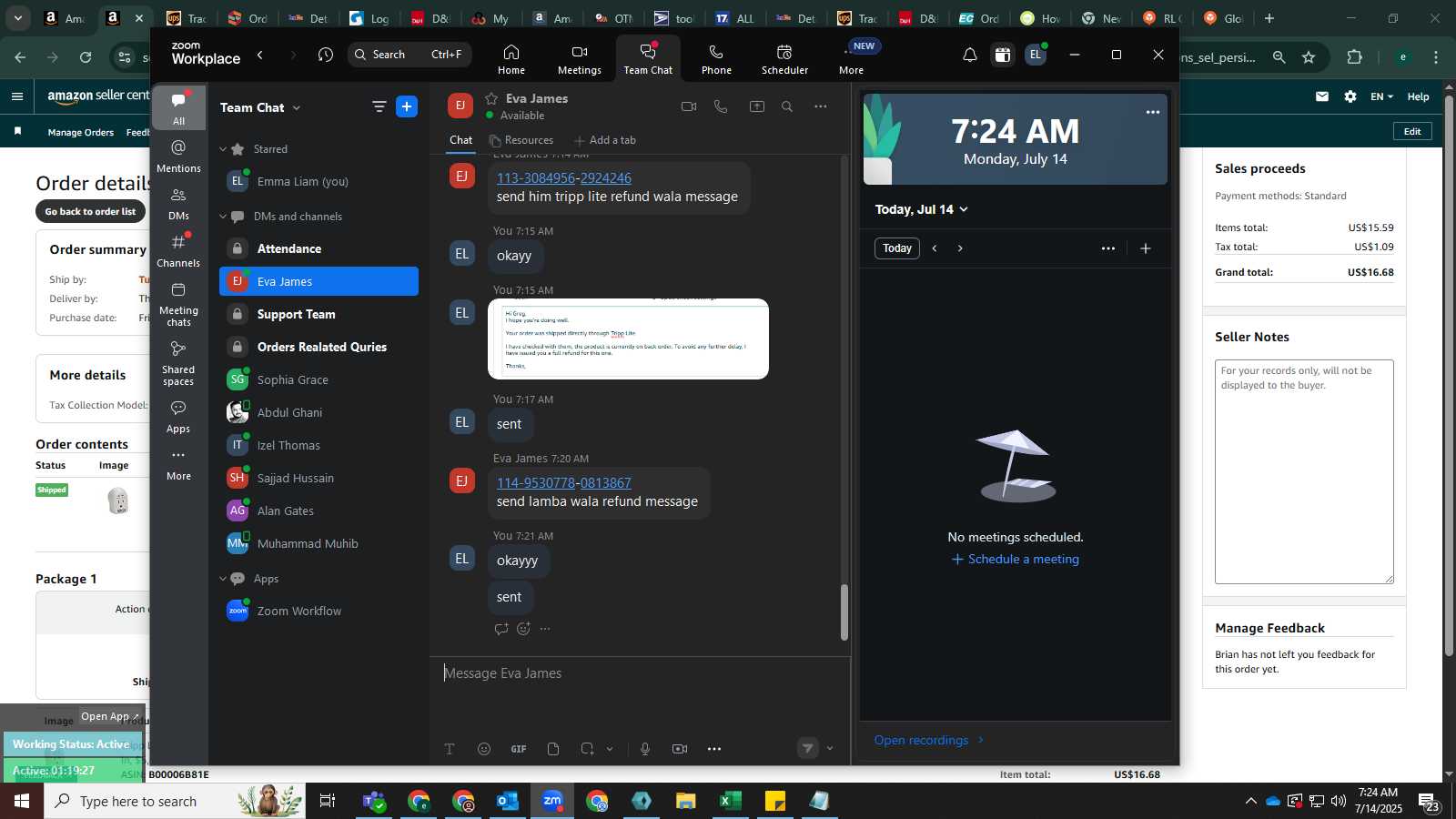
Task: Open recordings link
Action: tap(929, 740)
